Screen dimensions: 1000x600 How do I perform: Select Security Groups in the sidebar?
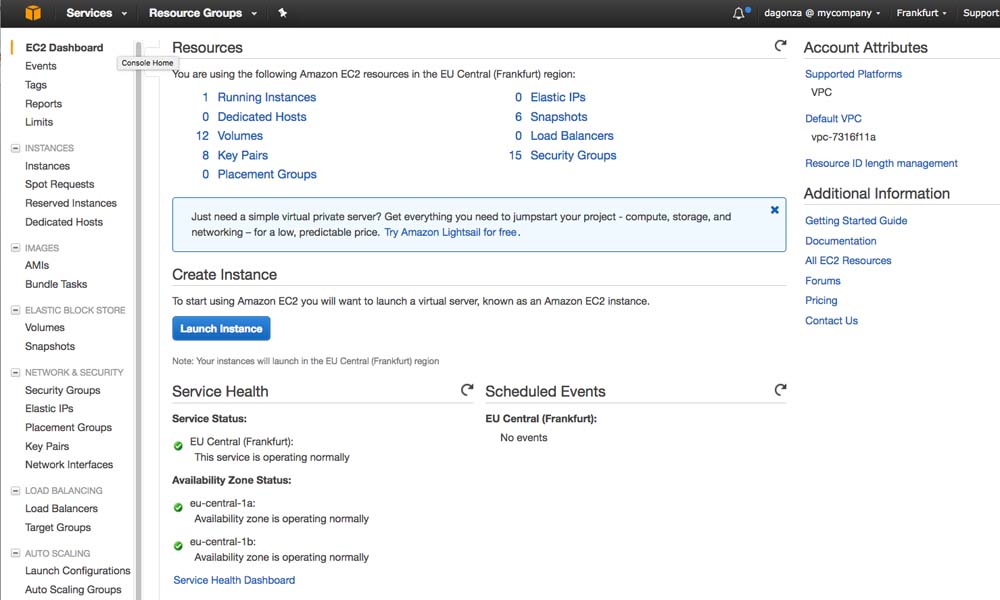62,390
